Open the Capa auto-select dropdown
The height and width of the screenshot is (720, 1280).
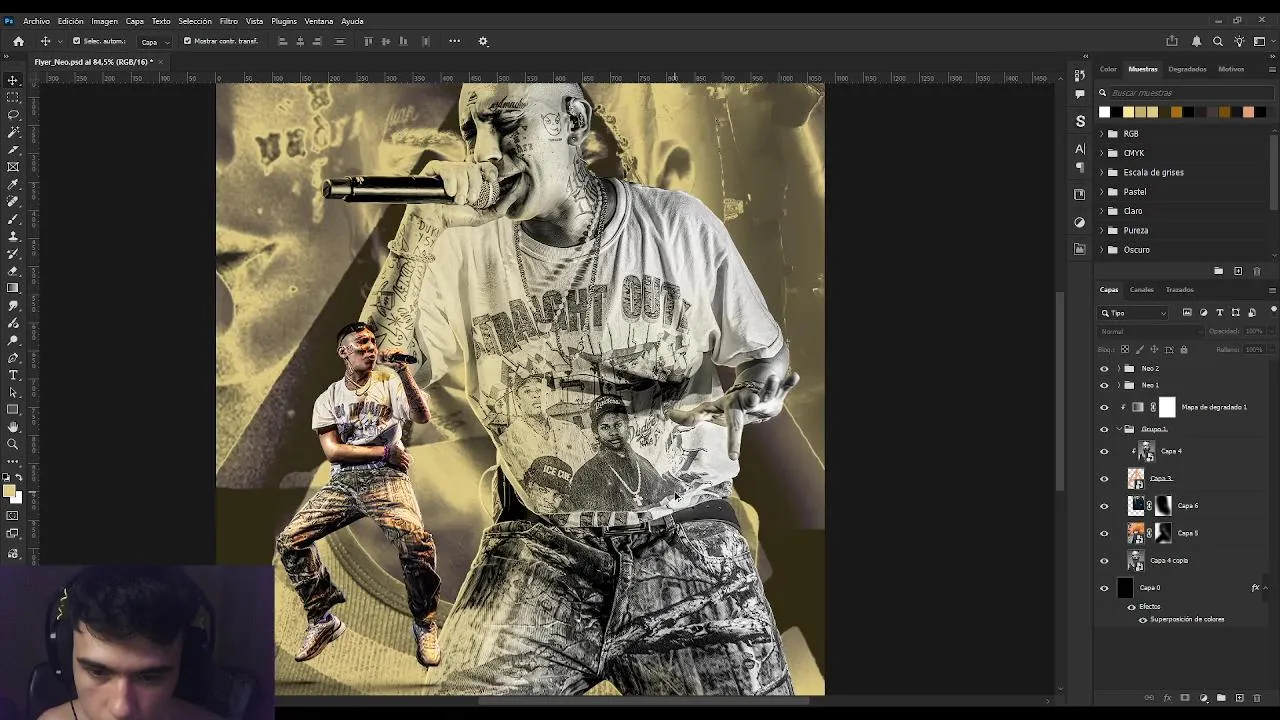click(x=154, y=41)
